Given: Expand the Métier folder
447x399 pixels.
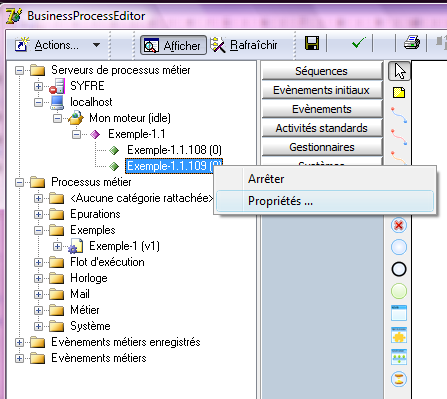Looking at the screenshot, I should tap(38, 310).
